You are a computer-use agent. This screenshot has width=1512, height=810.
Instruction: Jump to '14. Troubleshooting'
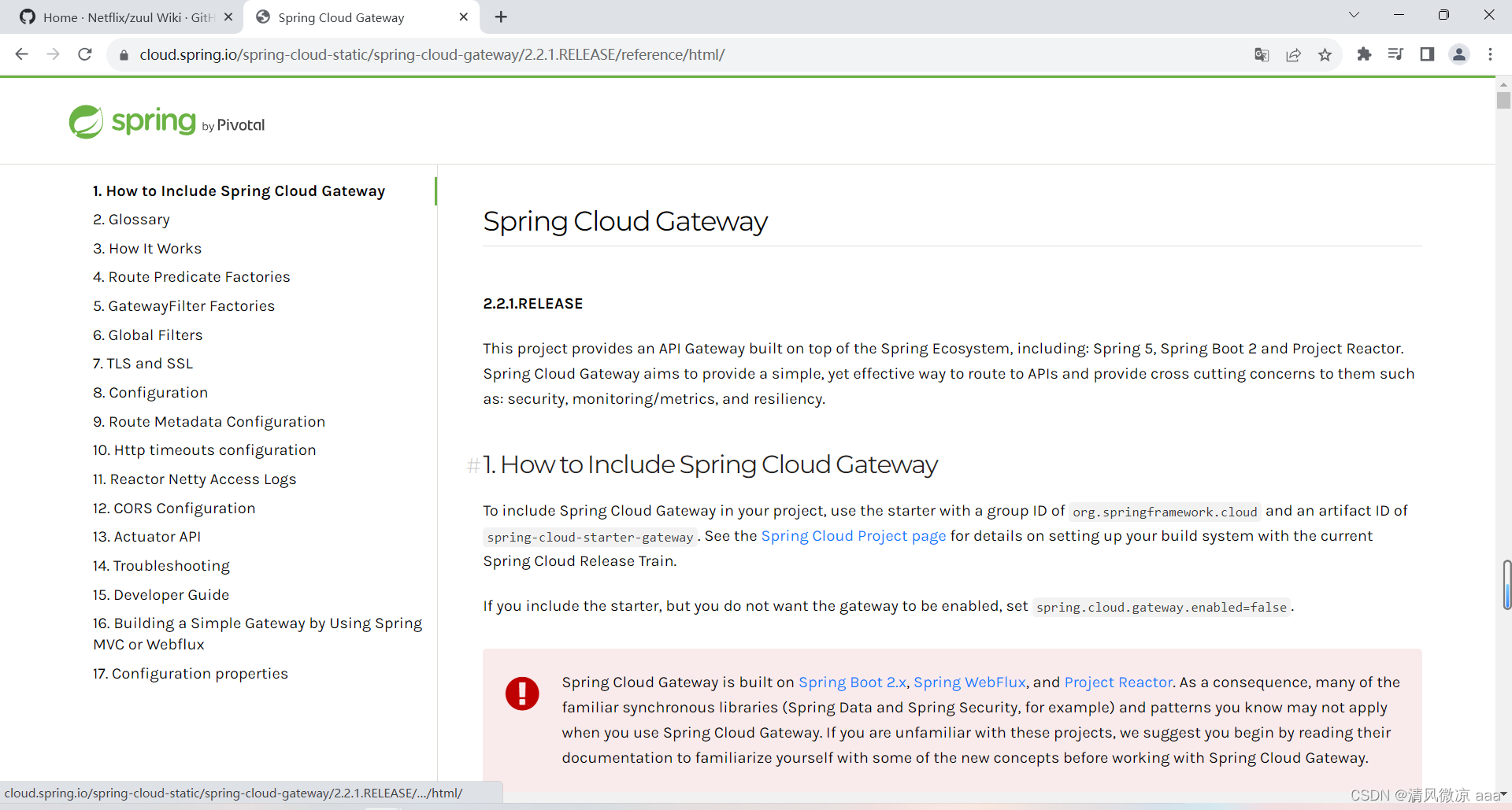coord(161,566)
